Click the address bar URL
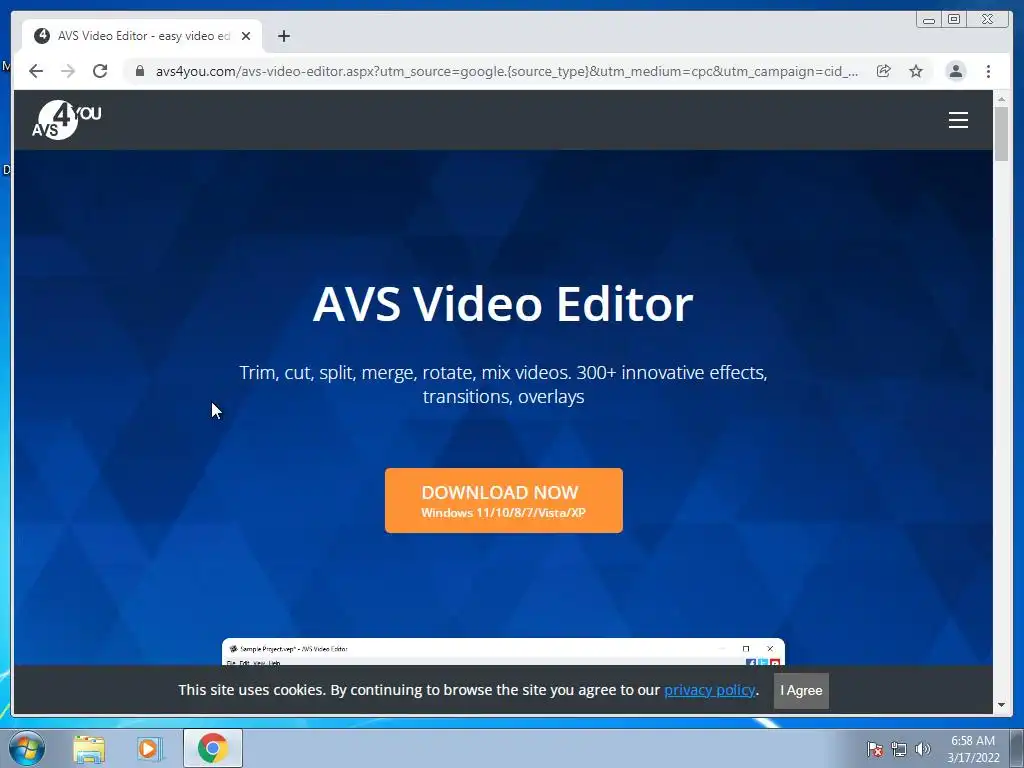The image size is (1024, 768). point(506,71)
